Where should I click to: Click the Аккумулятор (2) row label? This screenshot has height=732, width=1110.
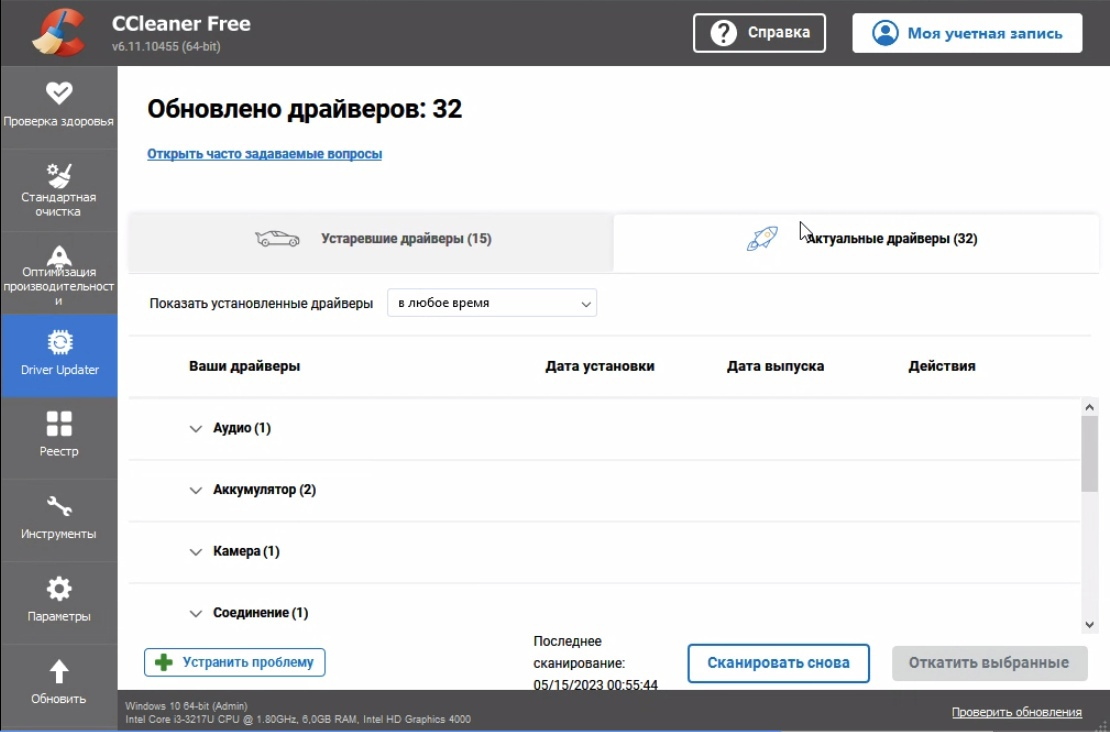tap(264, 490)
